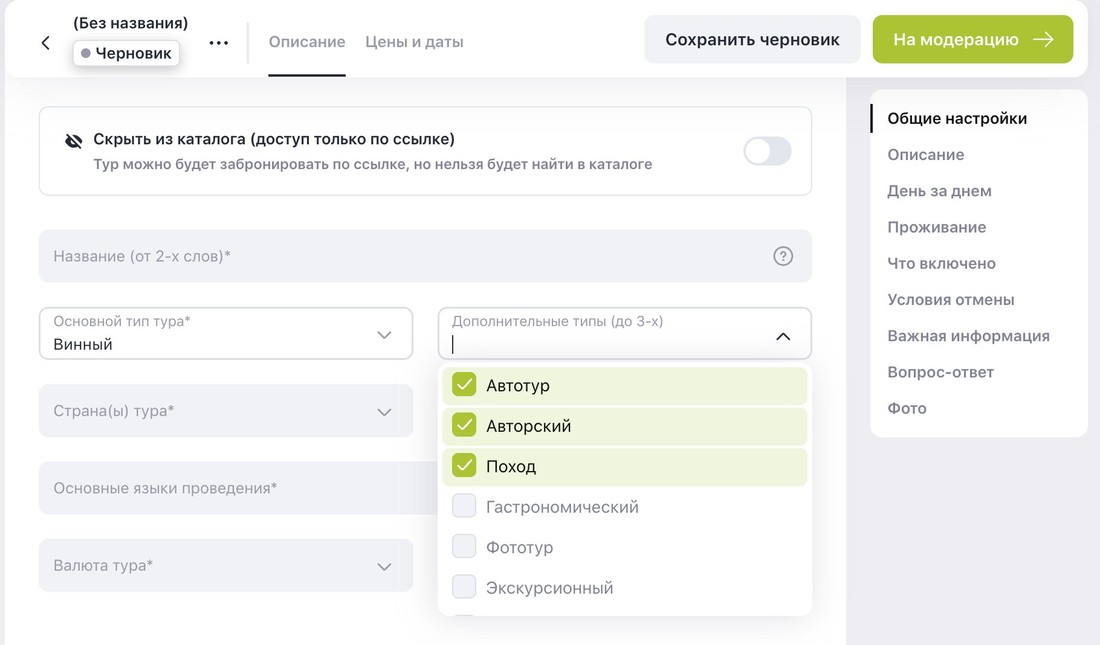The image size is (1100, 645).
Task: Check the Фототур checkbox
Action: tap(464, 546)
